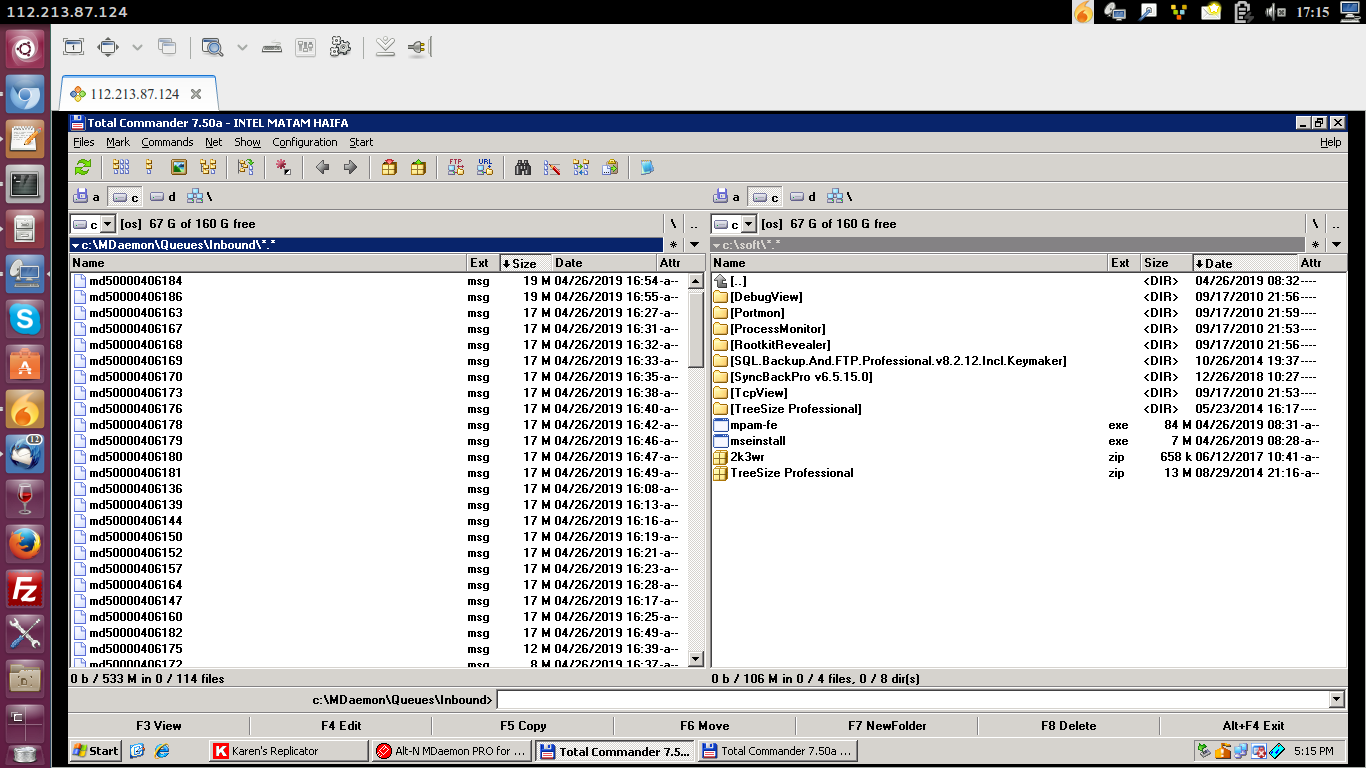Click the F7 NewFolder button
The image size is (1366, 768).
pyautogui.click(x=887, y=726)
